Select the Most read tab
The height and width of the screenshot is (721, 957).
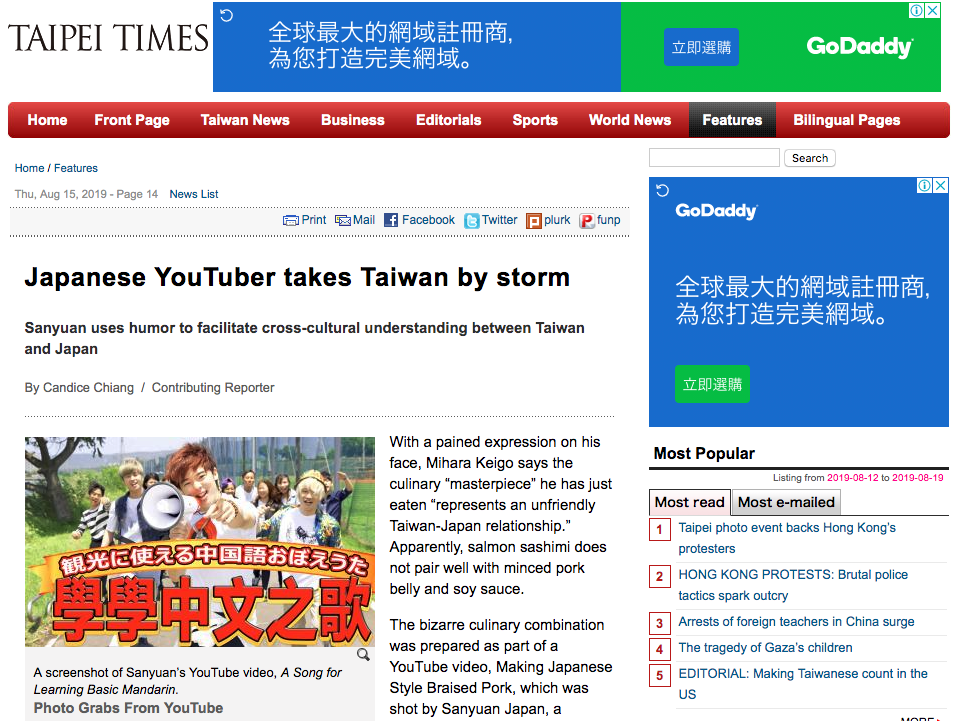(689, 502)
